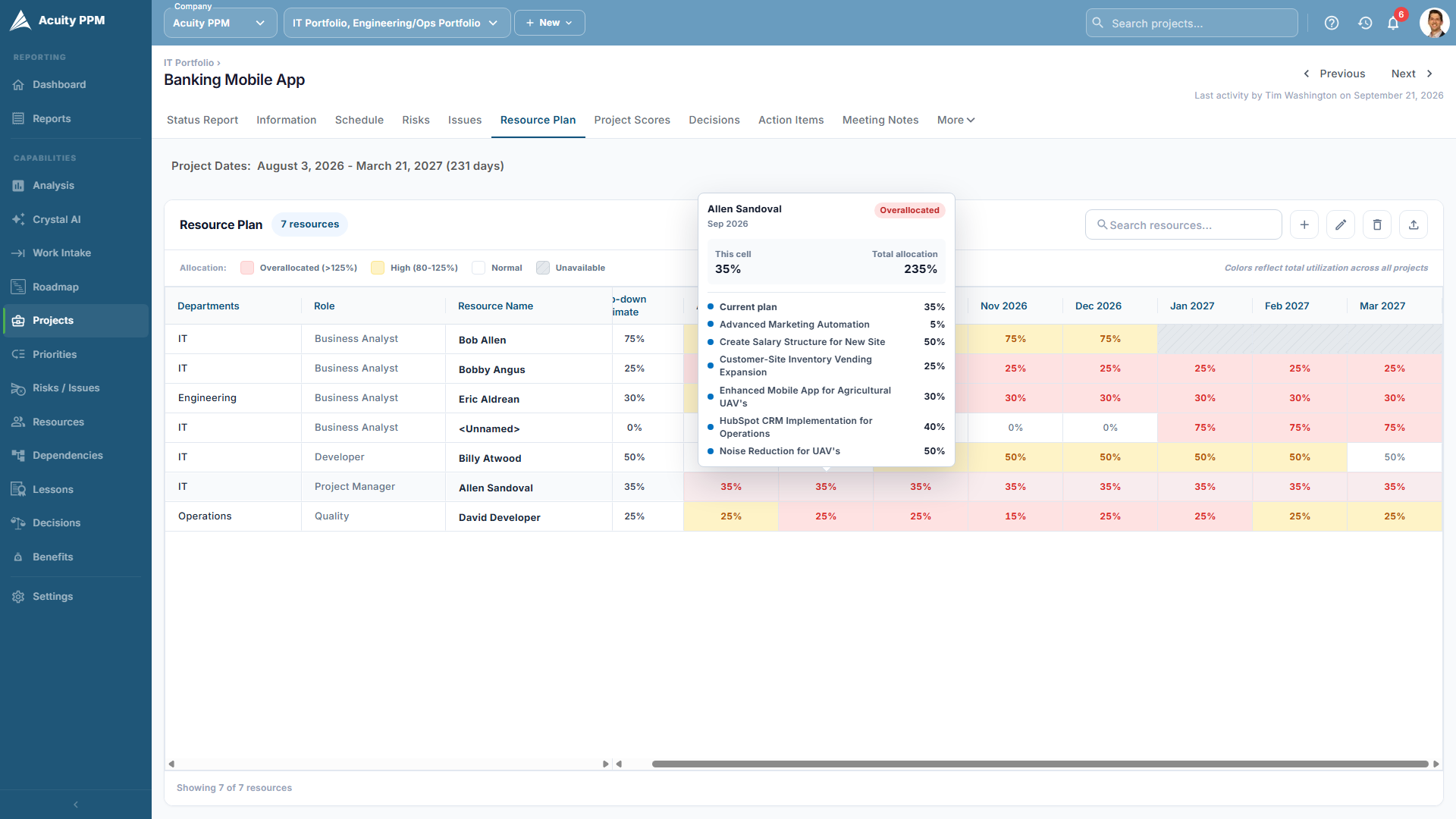This screenshot has width=1456, height=819.
Task: Click the timeline horizontal scrollbar thumb
Action: point(1040,764)
